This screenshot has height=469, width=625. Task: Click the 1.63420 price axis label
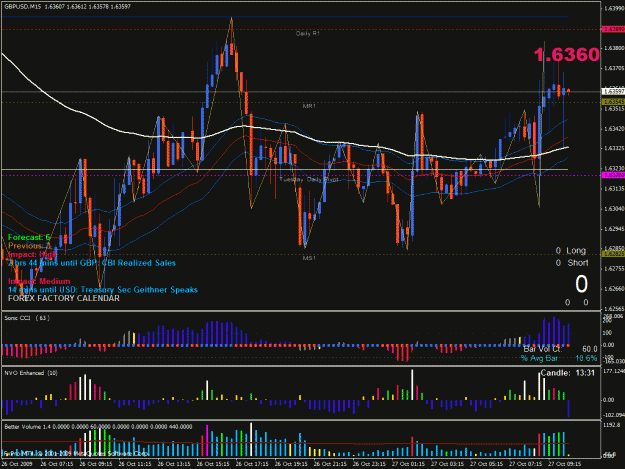point(614,129)
